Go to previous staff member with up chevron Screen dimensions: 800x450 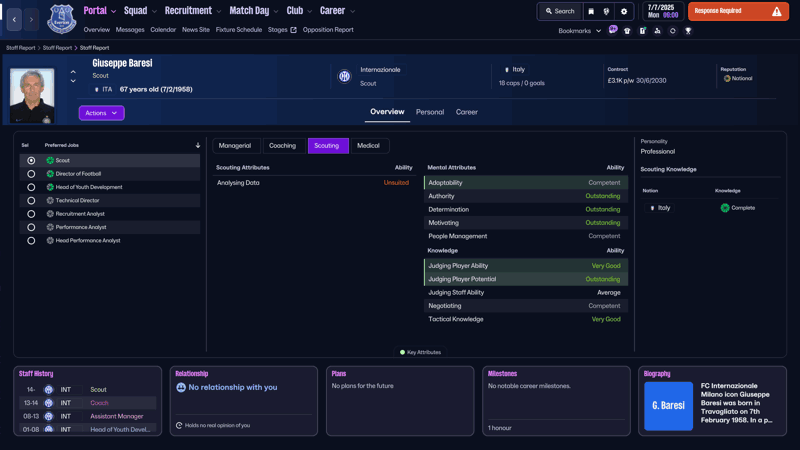coord(73,72)
